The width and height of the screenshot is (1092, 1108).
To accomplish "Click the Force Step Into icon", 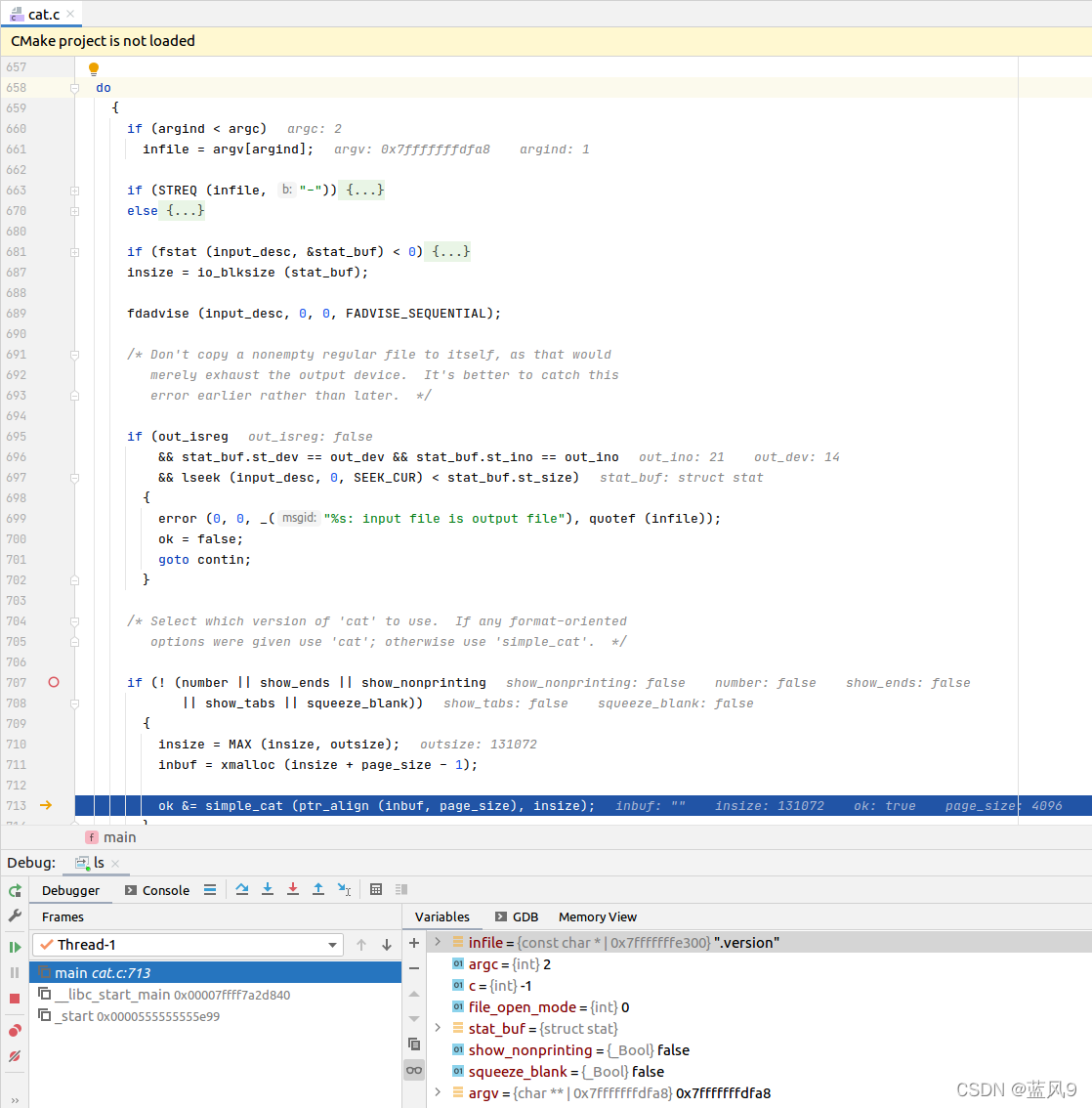I will [x=293, y=889].
